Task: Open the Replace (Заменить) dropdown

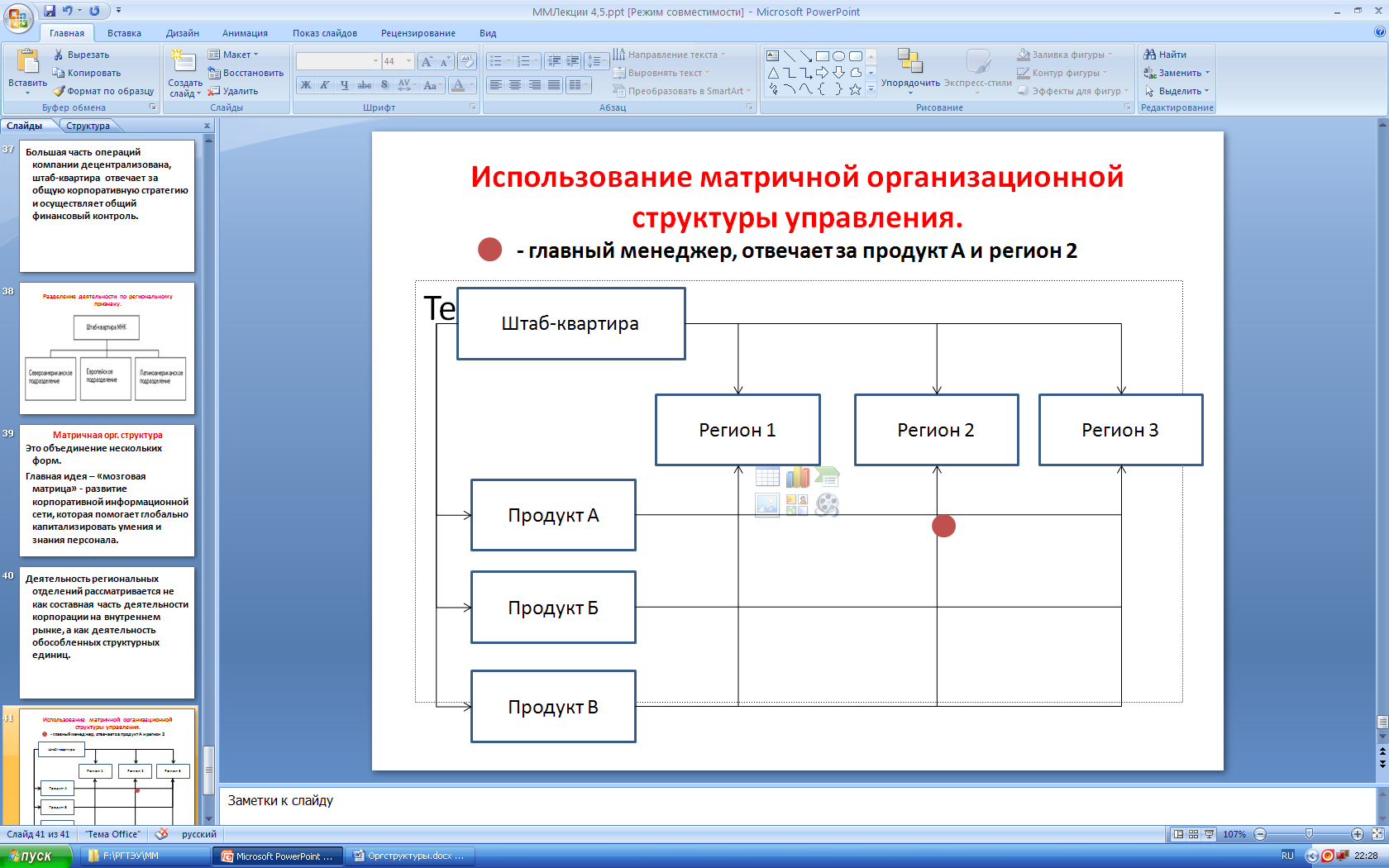Action: coord(1177,73)
